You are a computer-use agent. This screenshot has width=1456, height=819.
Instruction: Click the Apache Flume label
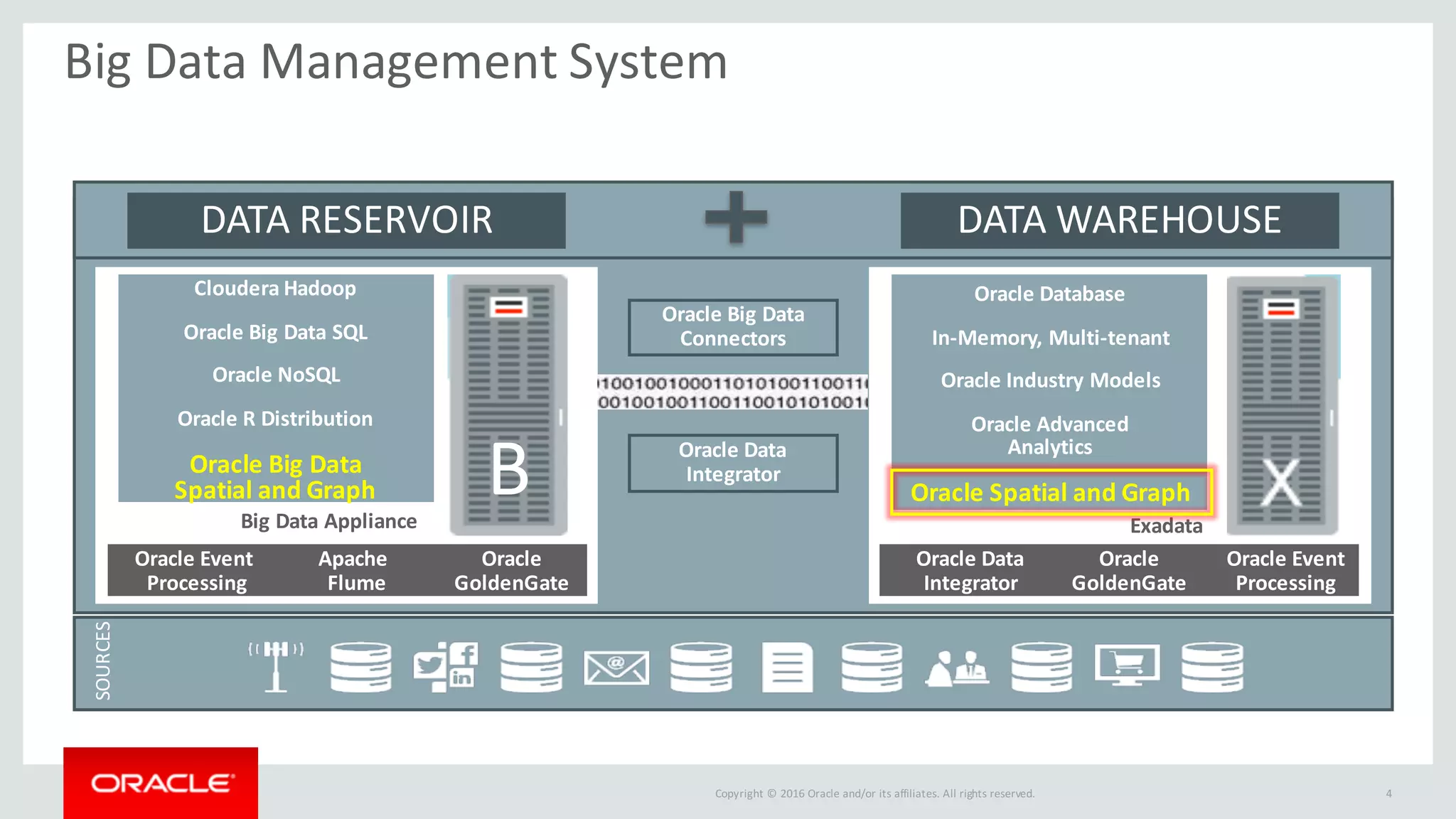pyautogui.click(x=353, y=571)
